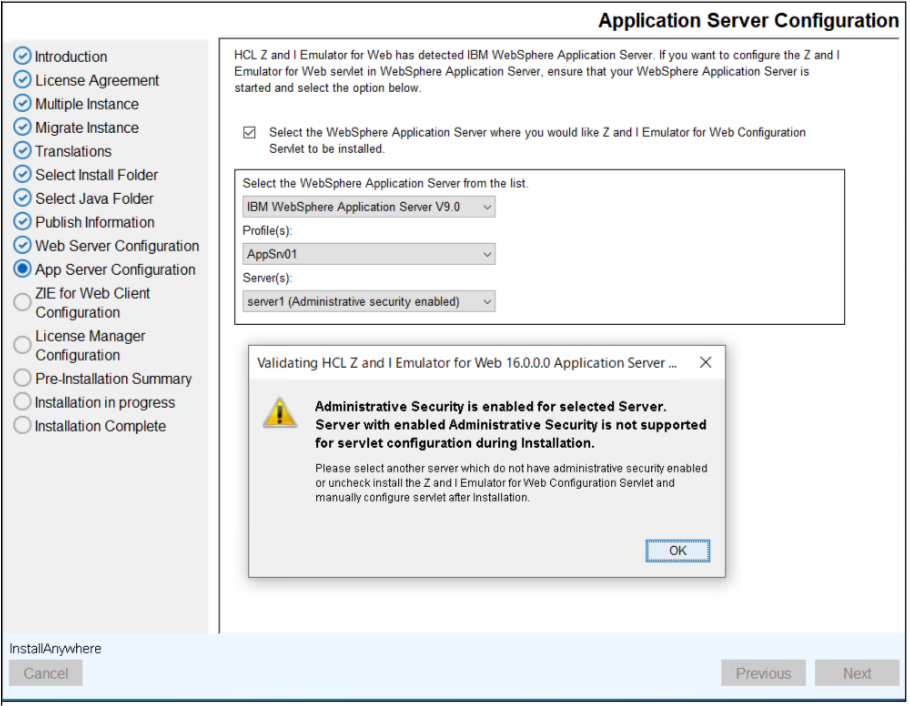Click the yellow warning triangle icon

click(280, 413)
